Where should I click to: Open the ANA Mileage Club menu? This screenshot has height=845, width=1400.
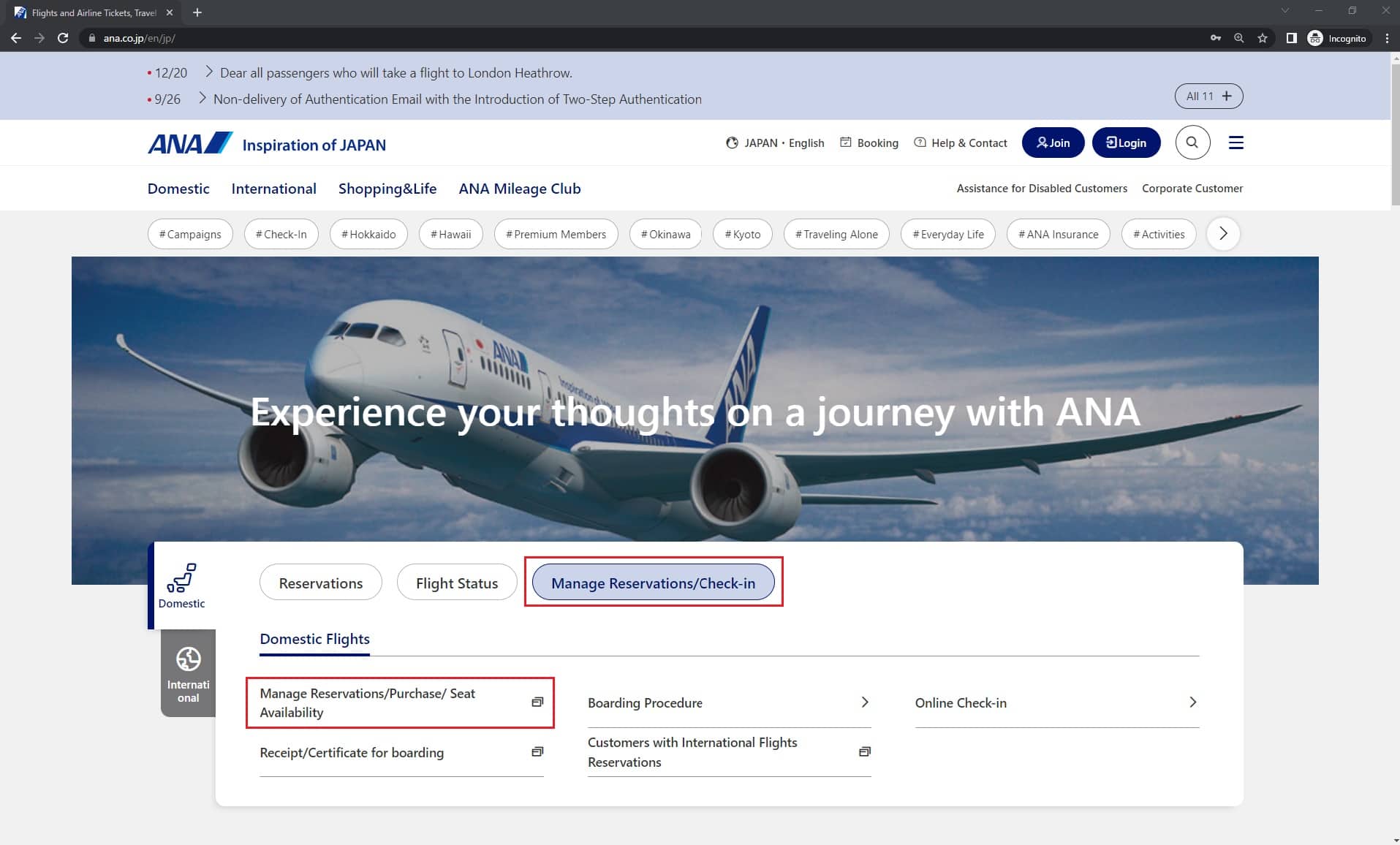pos(519,189)
